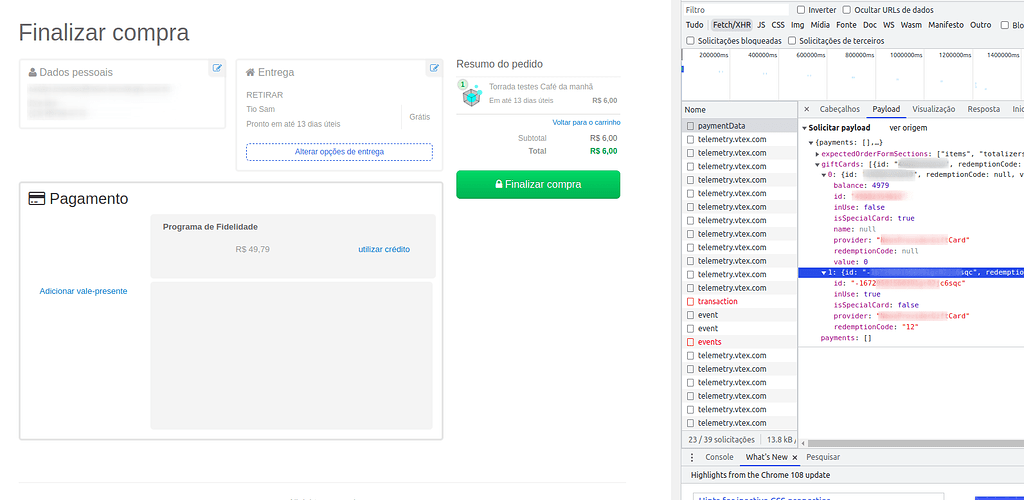Screen dimensions: 1024x500
Task: Open the DevTools drawer three-dot menu
Action: tap(692, 458)
